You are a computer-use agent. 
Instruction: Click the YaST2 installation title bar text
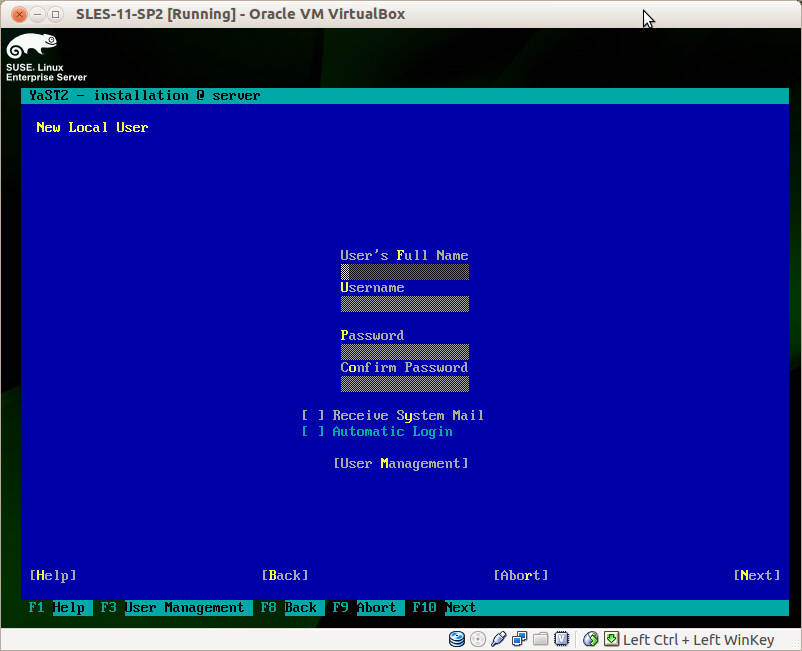click(145, 96)
